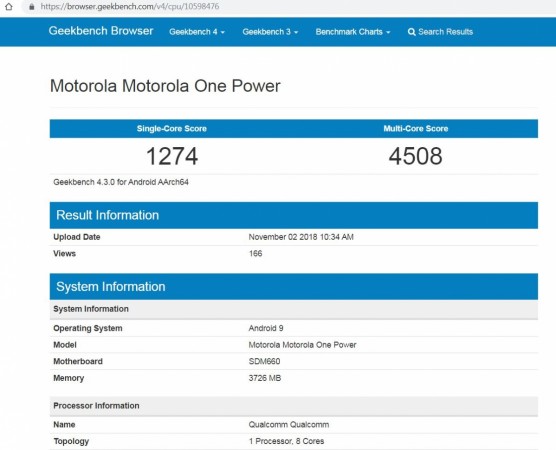The height and width of the screenshot is (450, 556).
Task: Select the Qualcomm Qualcomm value
Action: [x=289, y=424]
